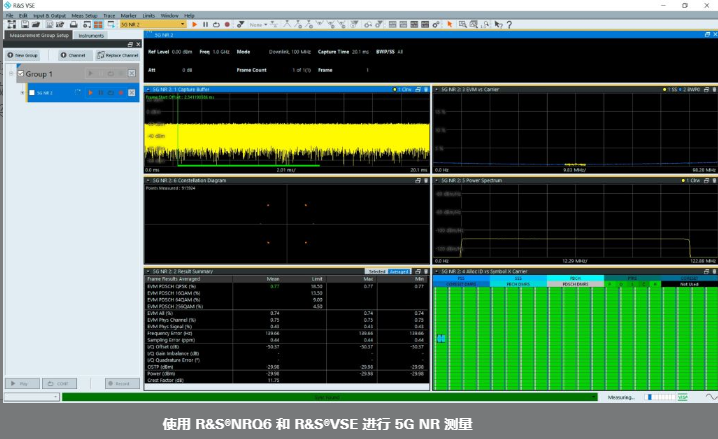The image size is (718, 439).
Task: Click the context help pointer icon
Action: pos(499,25)
